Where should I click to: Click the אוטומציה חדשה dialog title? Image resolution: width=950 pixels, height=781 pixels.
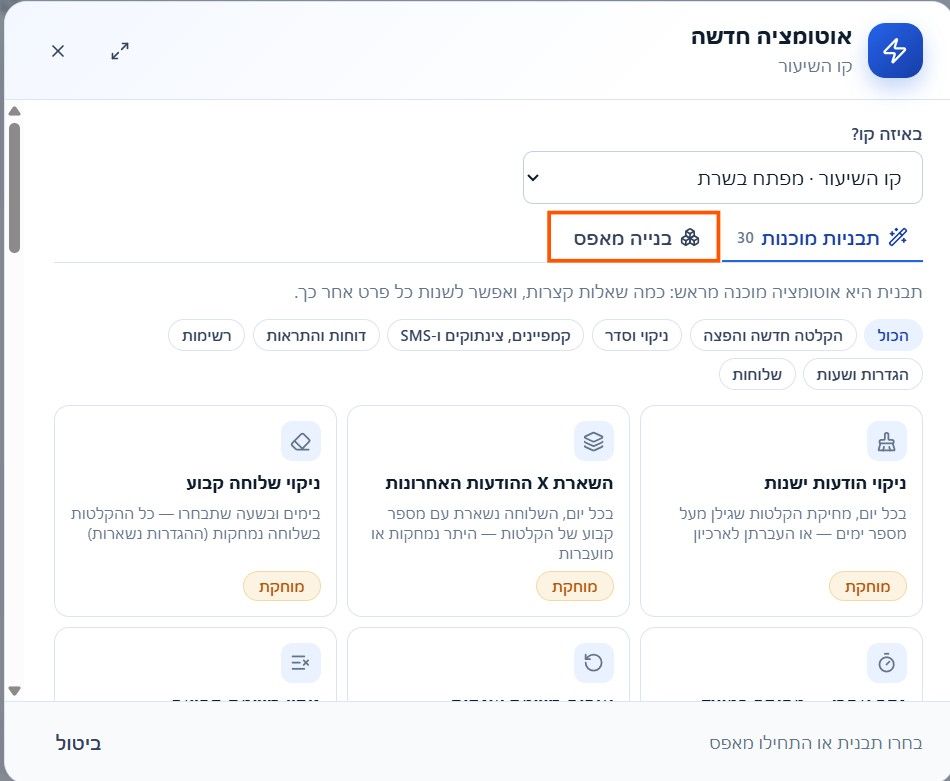tap(771, 36)
